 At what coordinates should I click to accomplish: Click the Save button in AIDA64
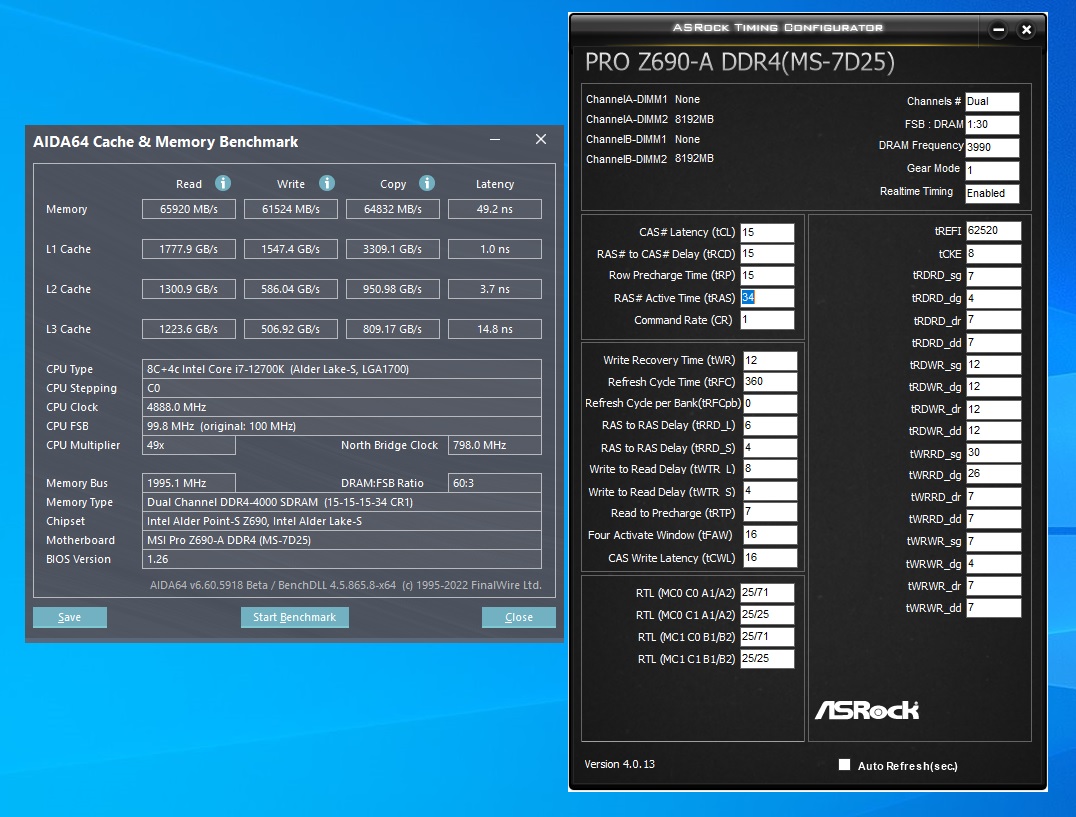coord(69,617)
